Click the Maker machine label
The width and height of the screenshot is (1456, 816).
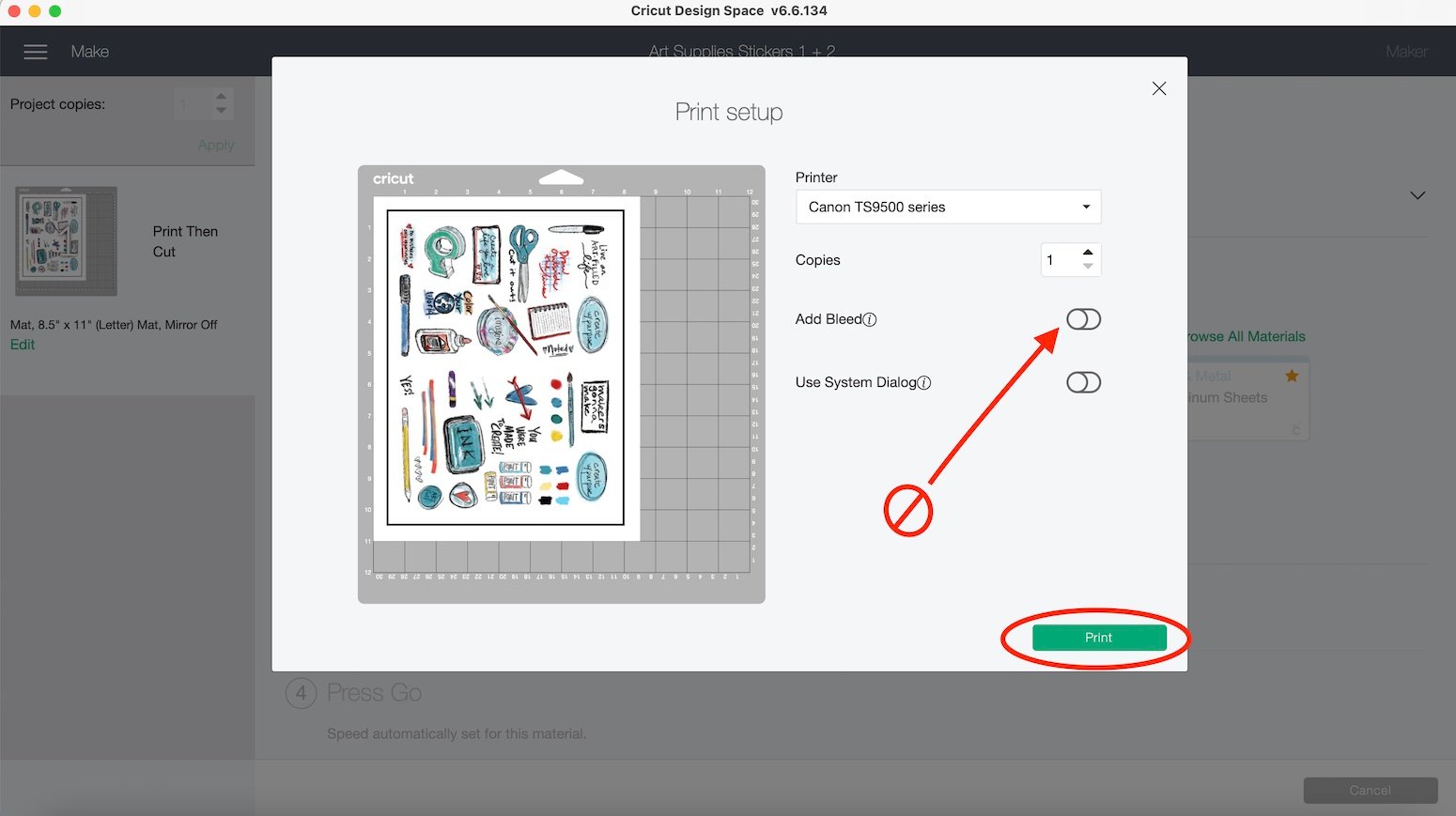(x=1406, y=52)
